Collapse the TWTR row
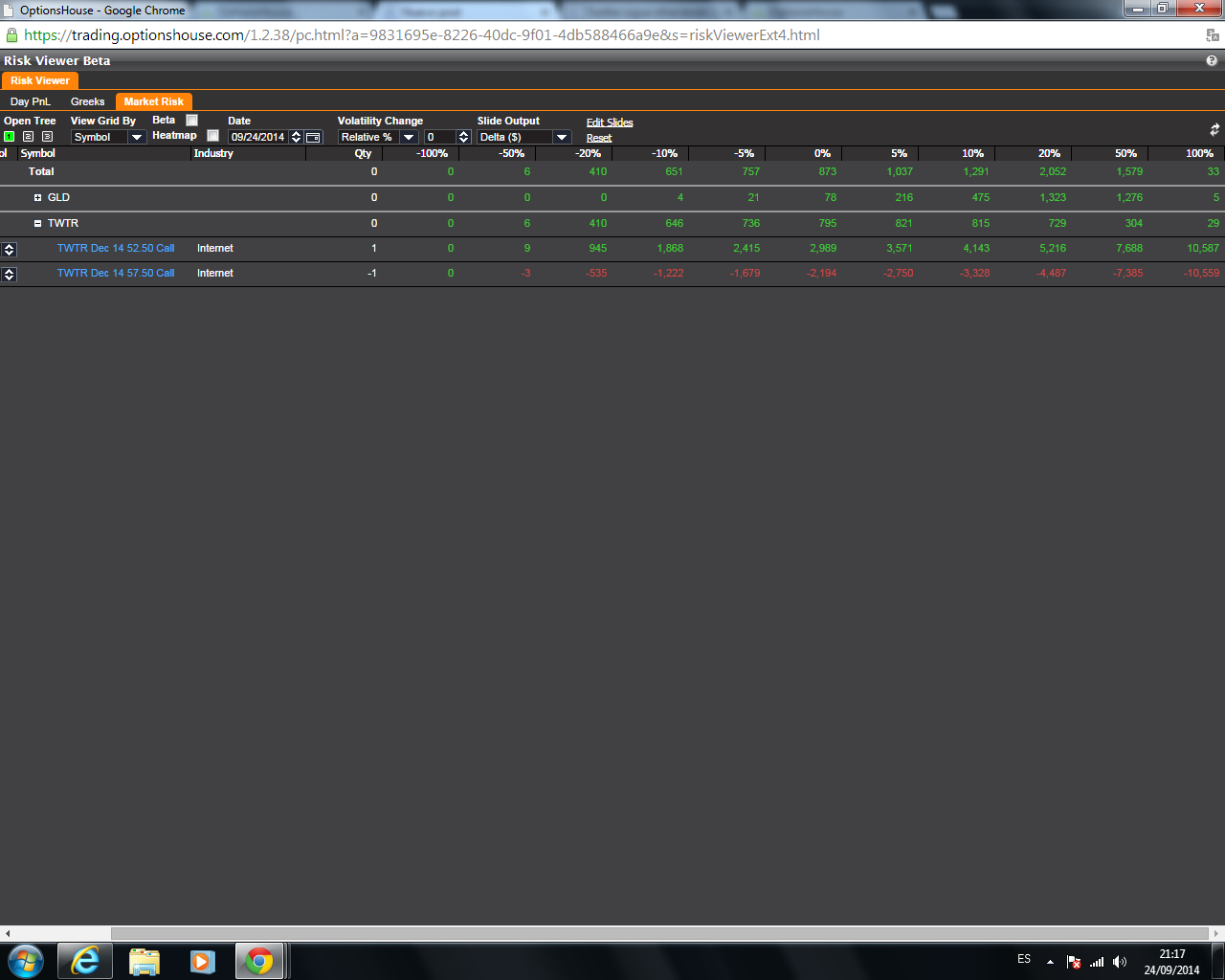Screen dimensions: 1225x980 pyautogui.click(x=37, y=224)
